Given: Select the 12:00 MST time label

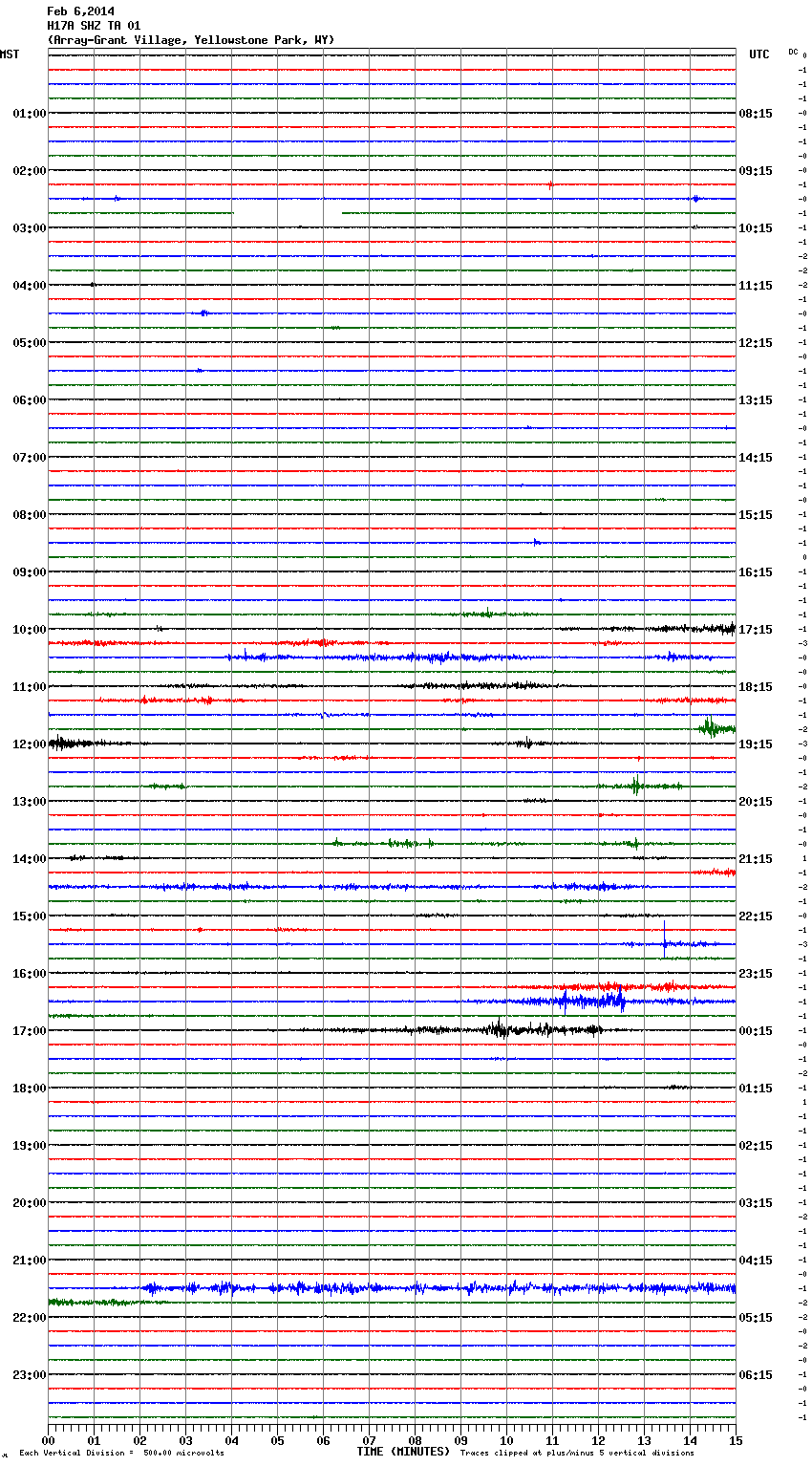Looking at the screenshot, I should point(30,744).
